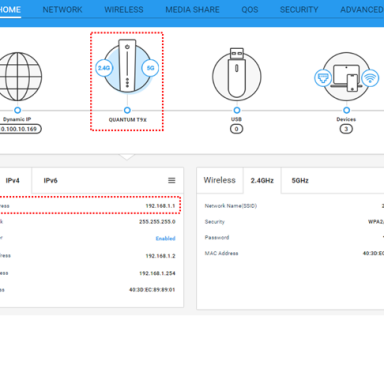This screenshot has height=384, width=384.
Task: Click the wireless Wi-Fi devices badge
Action: tap(370, 78)
